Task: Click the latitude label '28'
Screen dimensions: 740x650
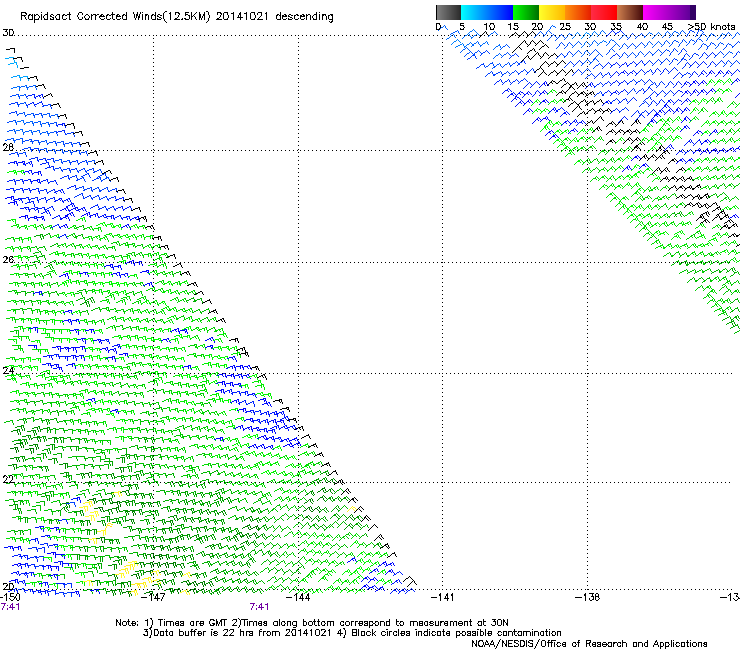Action: 8,147
